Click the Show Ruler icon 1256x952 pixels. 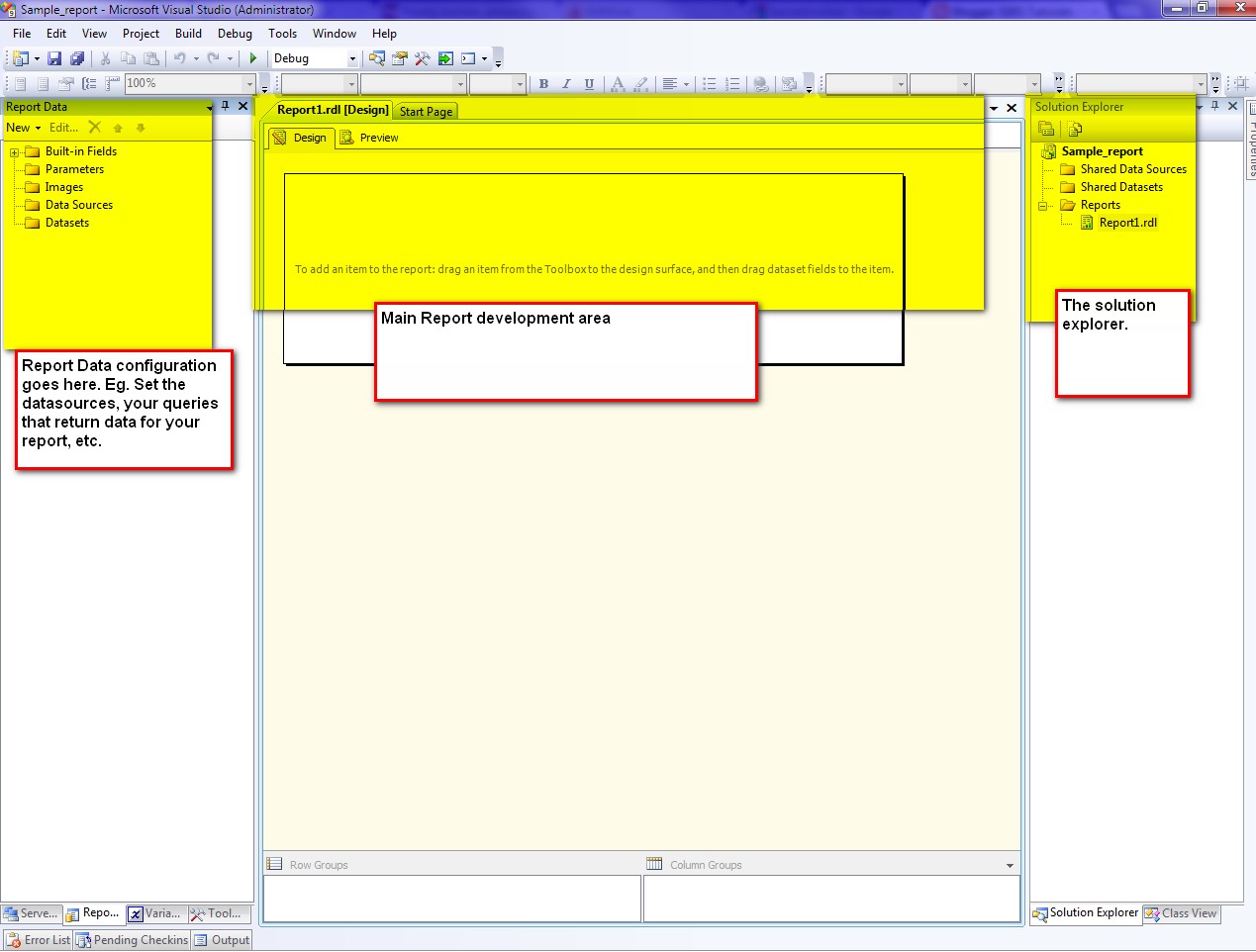(112, 84)
